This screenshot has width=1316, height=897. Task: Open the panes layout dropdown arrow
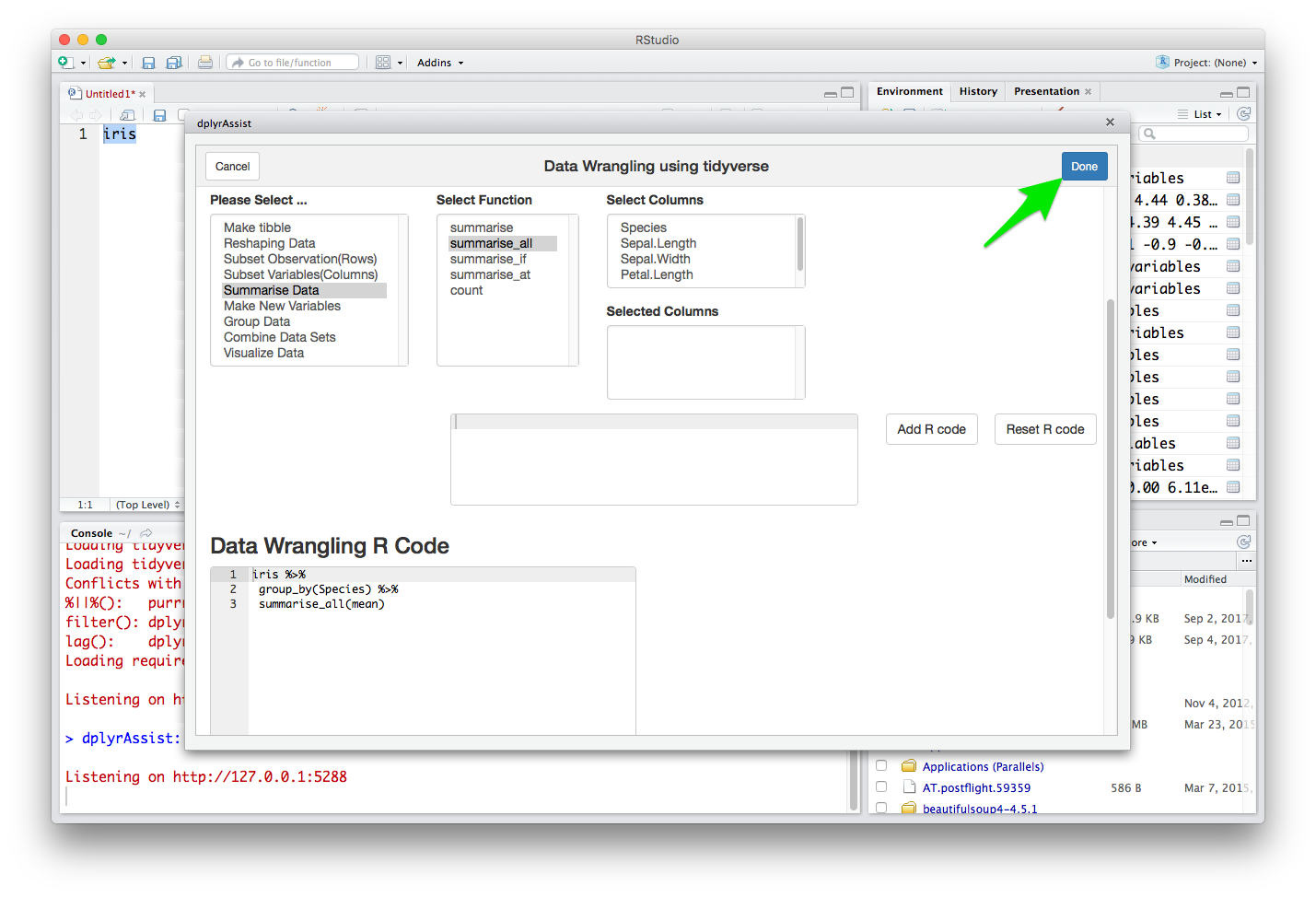[x=401, y=64]
